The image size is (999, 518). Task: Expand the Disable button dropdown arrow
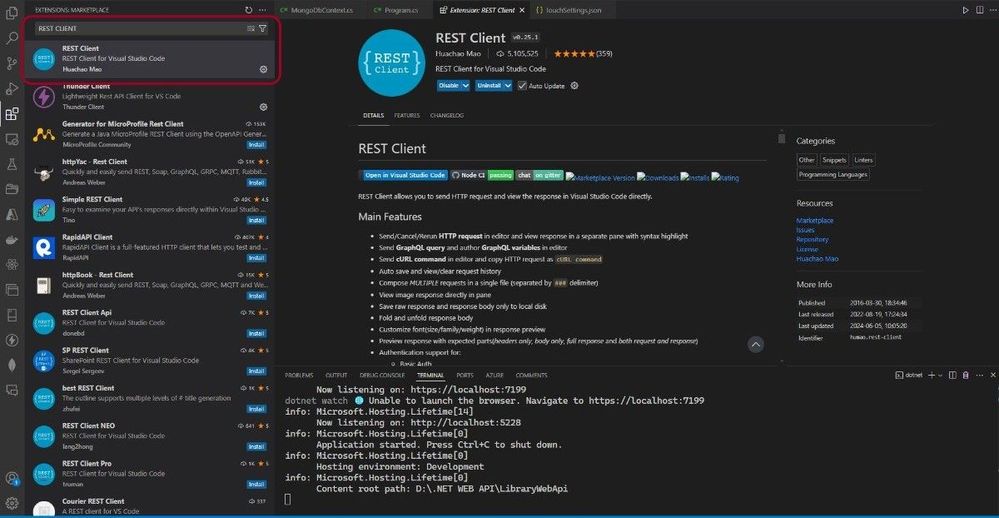point(466,85)
